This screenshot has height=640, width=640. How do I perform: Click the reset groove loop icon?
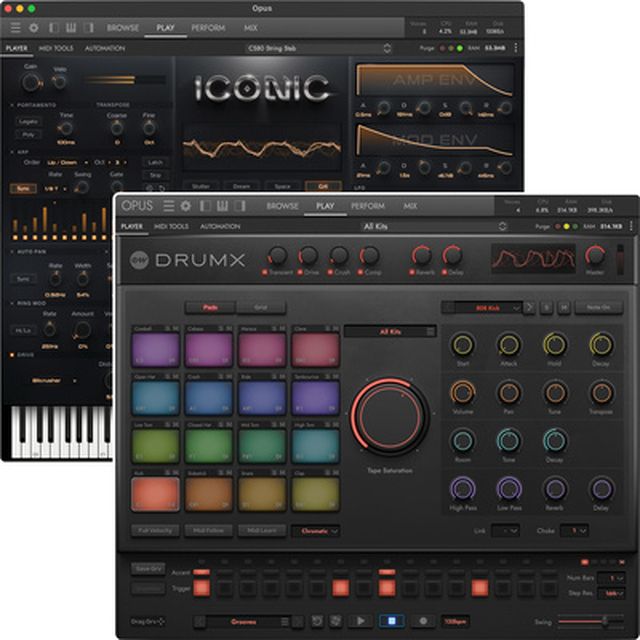click(x=317, y=621)
